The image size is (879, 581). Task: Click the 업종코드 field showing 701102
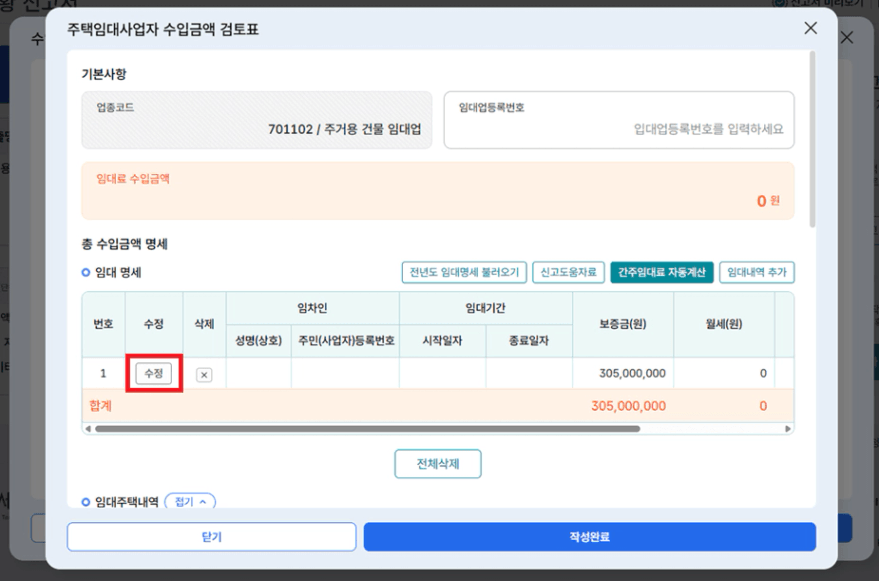257,120
